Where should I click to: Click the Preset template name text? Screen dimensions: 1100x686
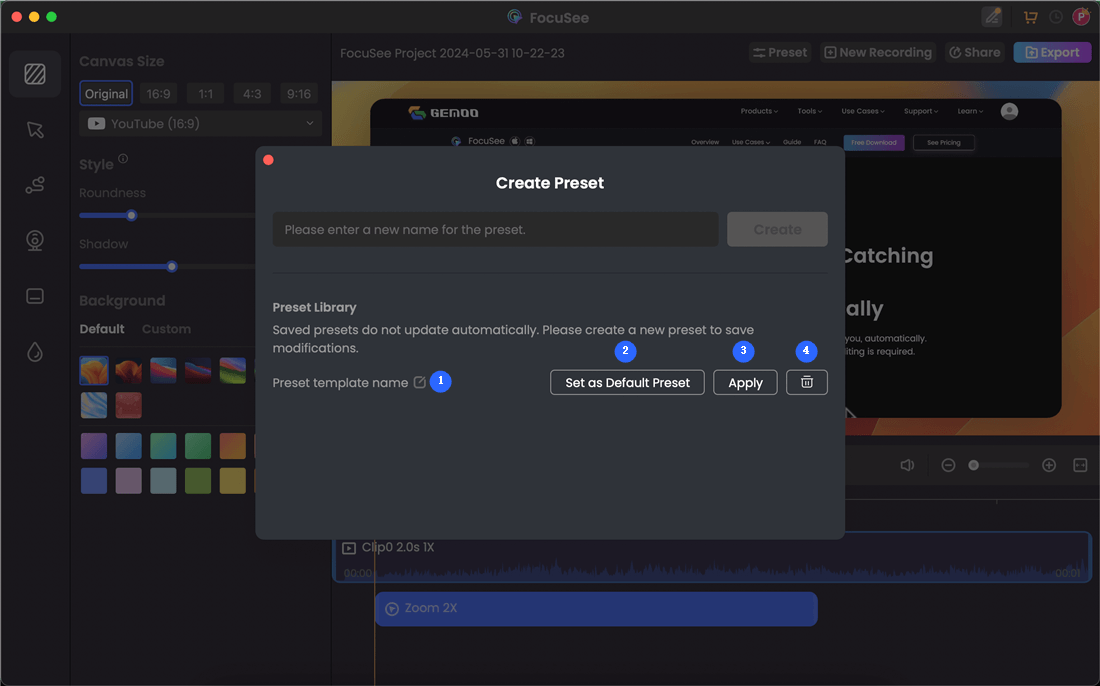[340, 382]
